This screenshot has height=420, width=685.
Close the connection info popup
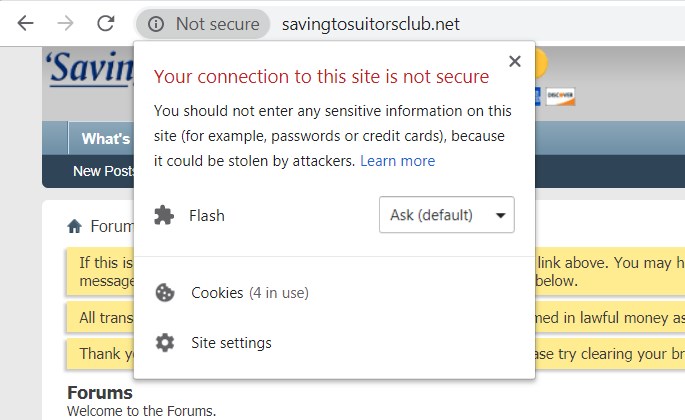(x=515, y=62)
